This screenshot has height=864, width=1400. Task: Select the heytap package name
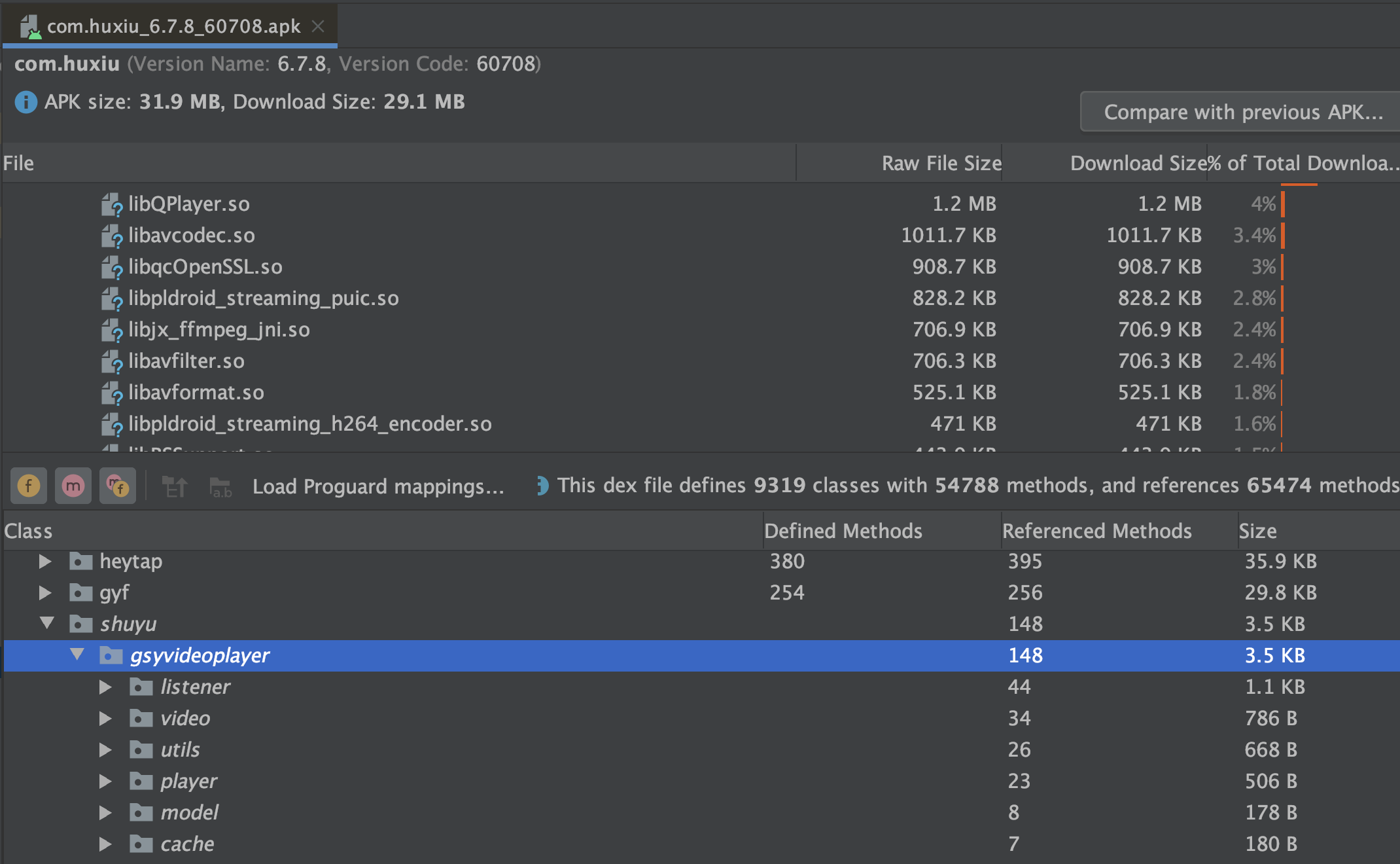point(131,562)
